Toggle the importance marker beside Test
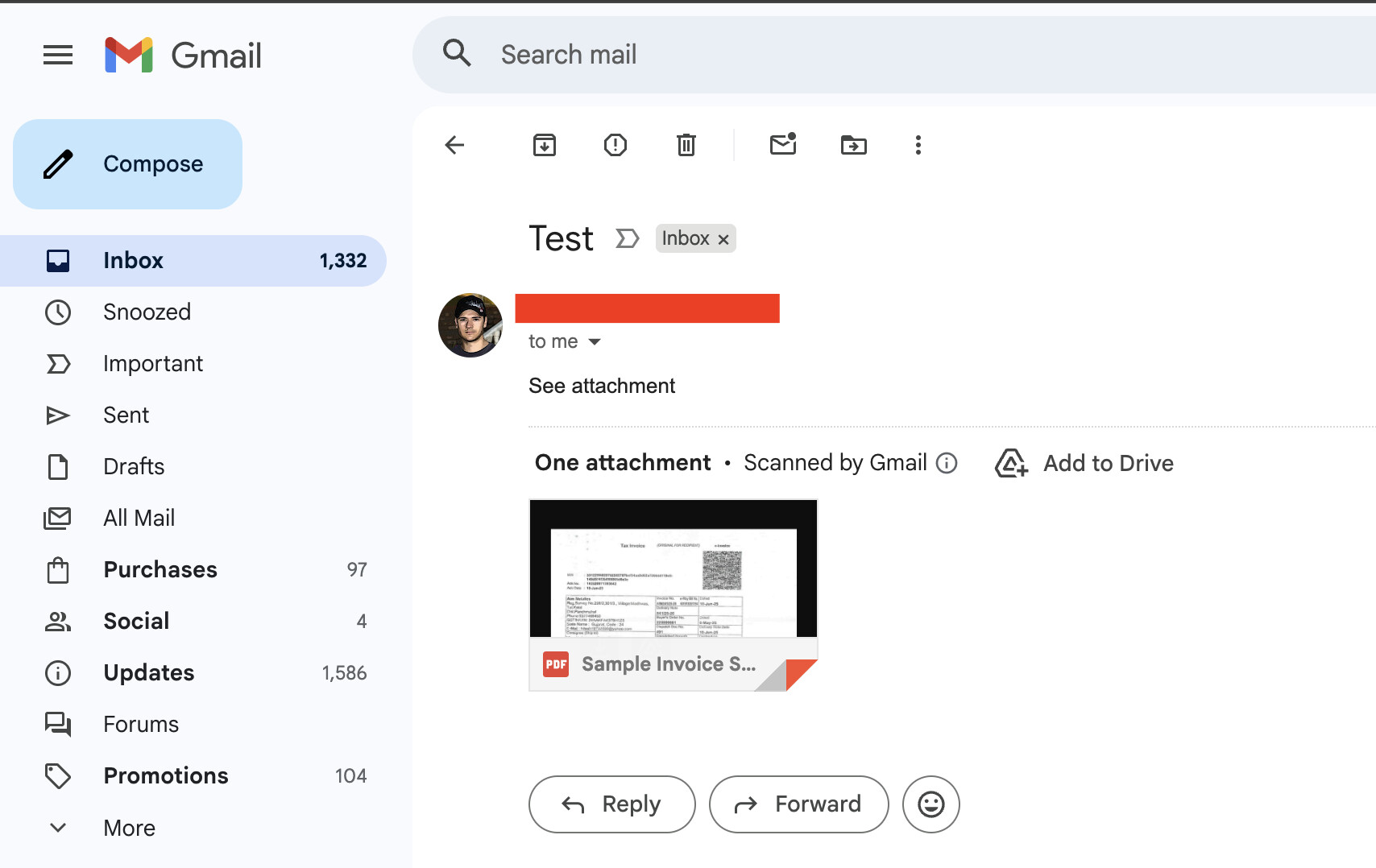This screenshot has height=868, width=1376. [x=627, y=238]
